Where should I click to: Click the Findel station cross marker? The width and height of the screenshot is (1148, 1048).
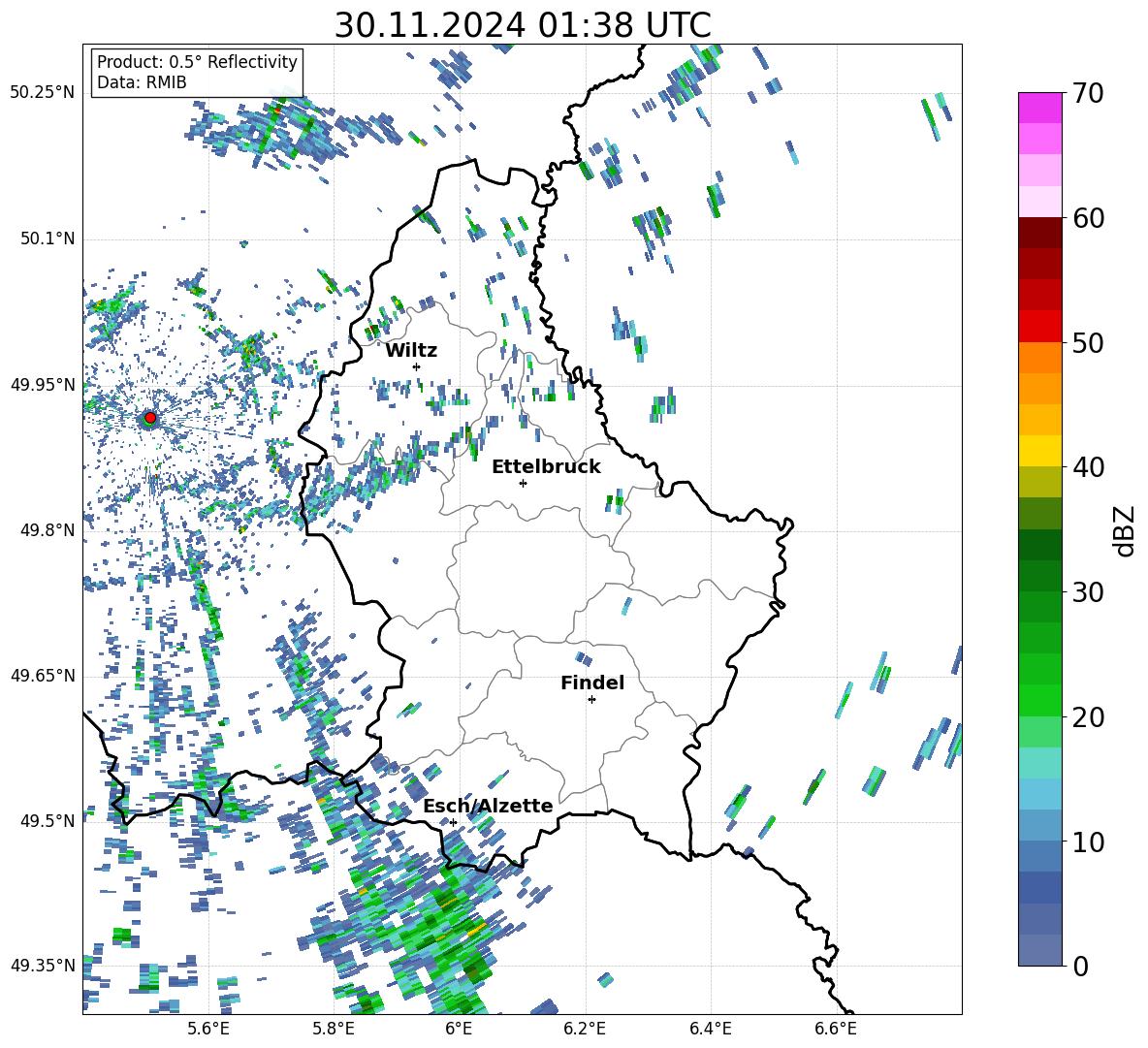(591, 700)
